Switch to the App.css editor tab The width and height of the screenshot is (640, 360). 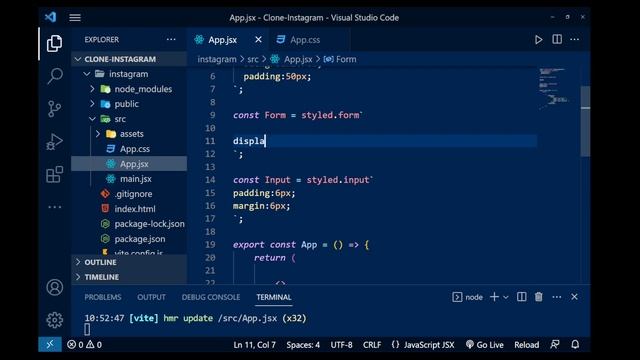coord(305,40)
